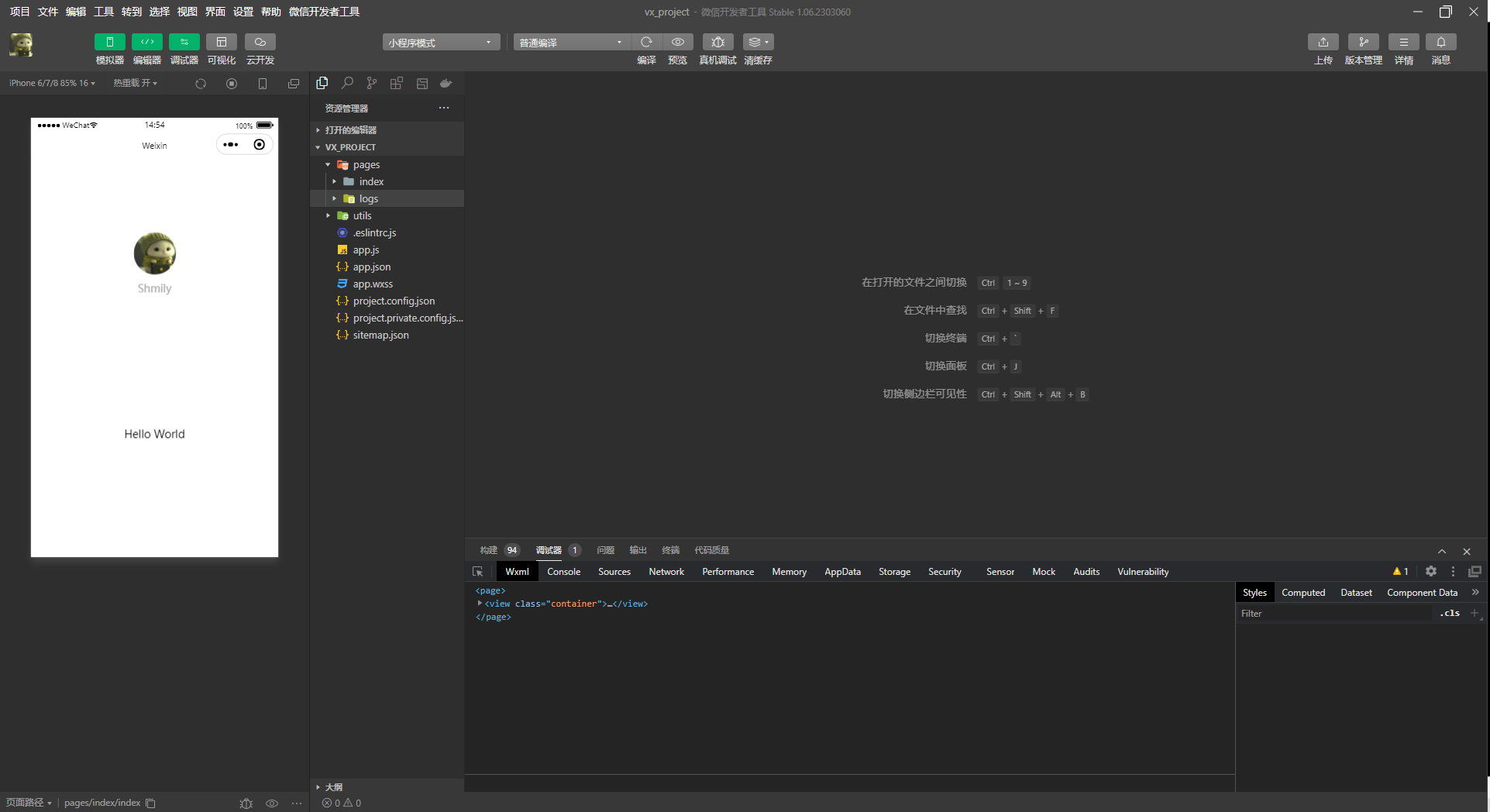
Task: Open the source control icon
Action: pyautogui.click(x=372, y=83)
